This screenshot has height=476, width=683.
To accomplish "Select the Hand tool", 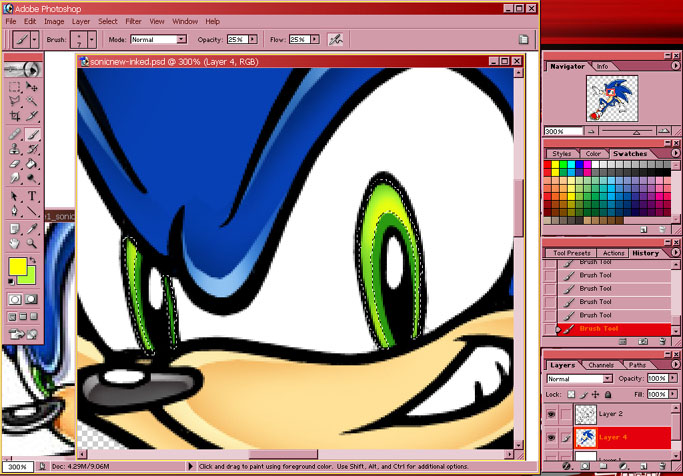I will (x=15, y=243).
